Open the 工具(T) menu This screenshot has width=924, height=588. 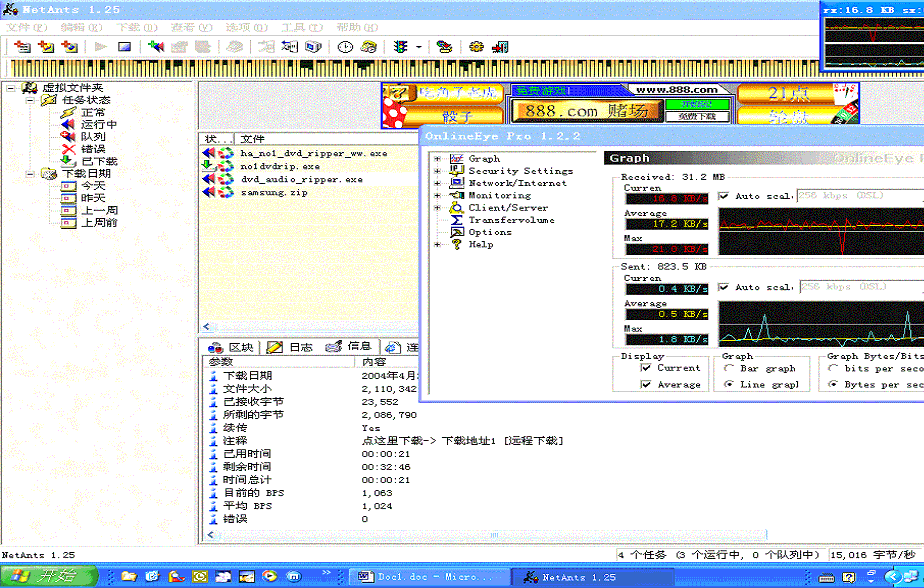[x=302, y=27]
